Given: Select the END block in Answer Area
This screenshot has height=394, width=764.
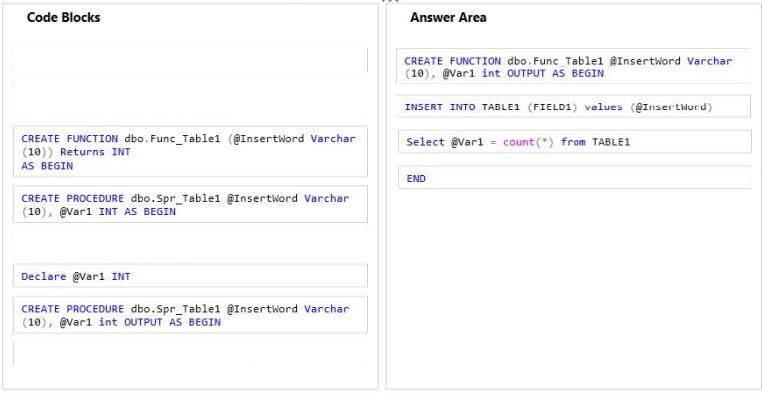Looking at the screenshot, I should [574, 178].
